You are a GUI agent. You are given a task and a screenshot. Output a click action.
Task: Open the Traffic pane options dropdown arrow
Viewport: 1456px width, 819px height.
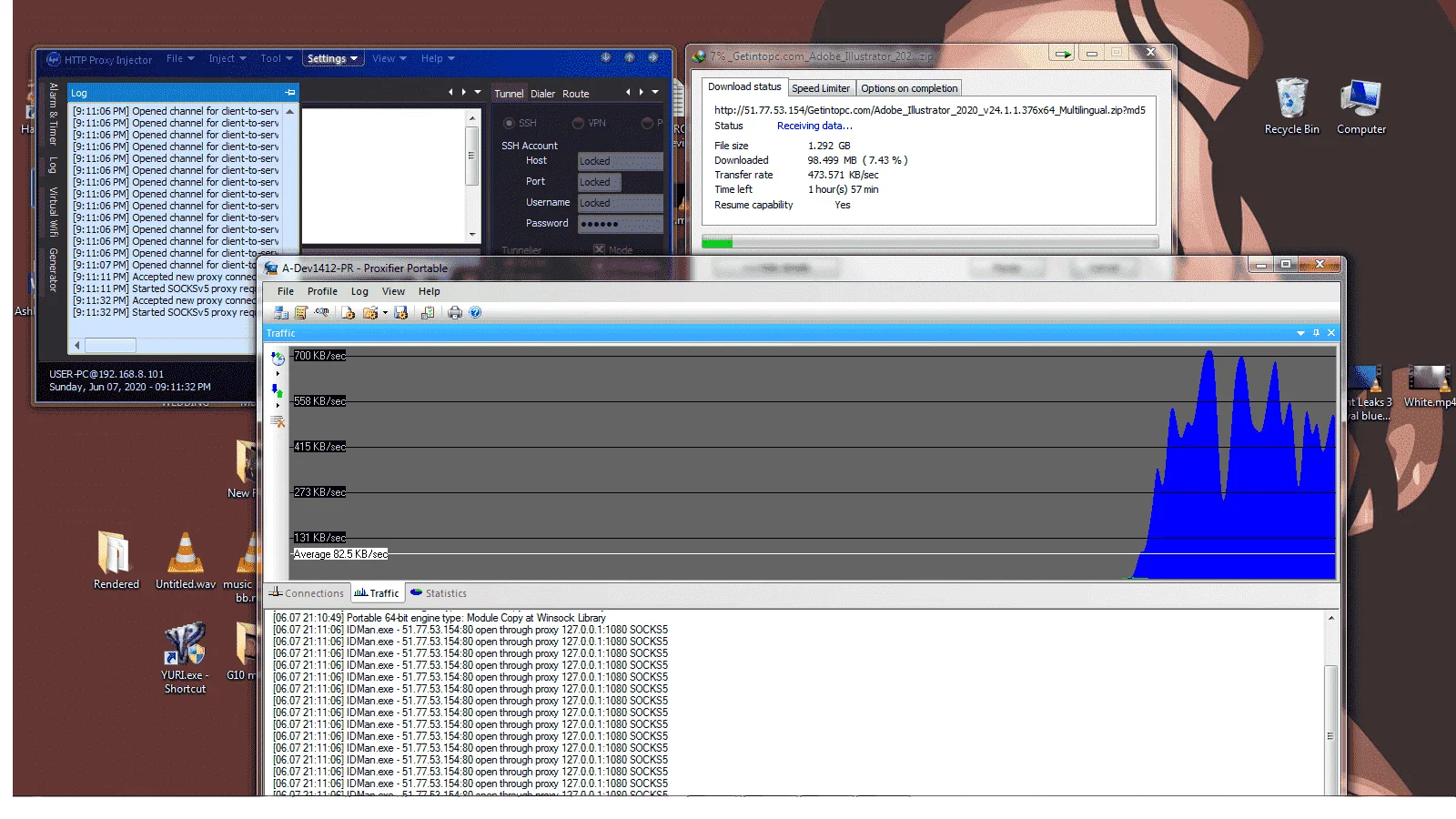tap(1300, 333)
